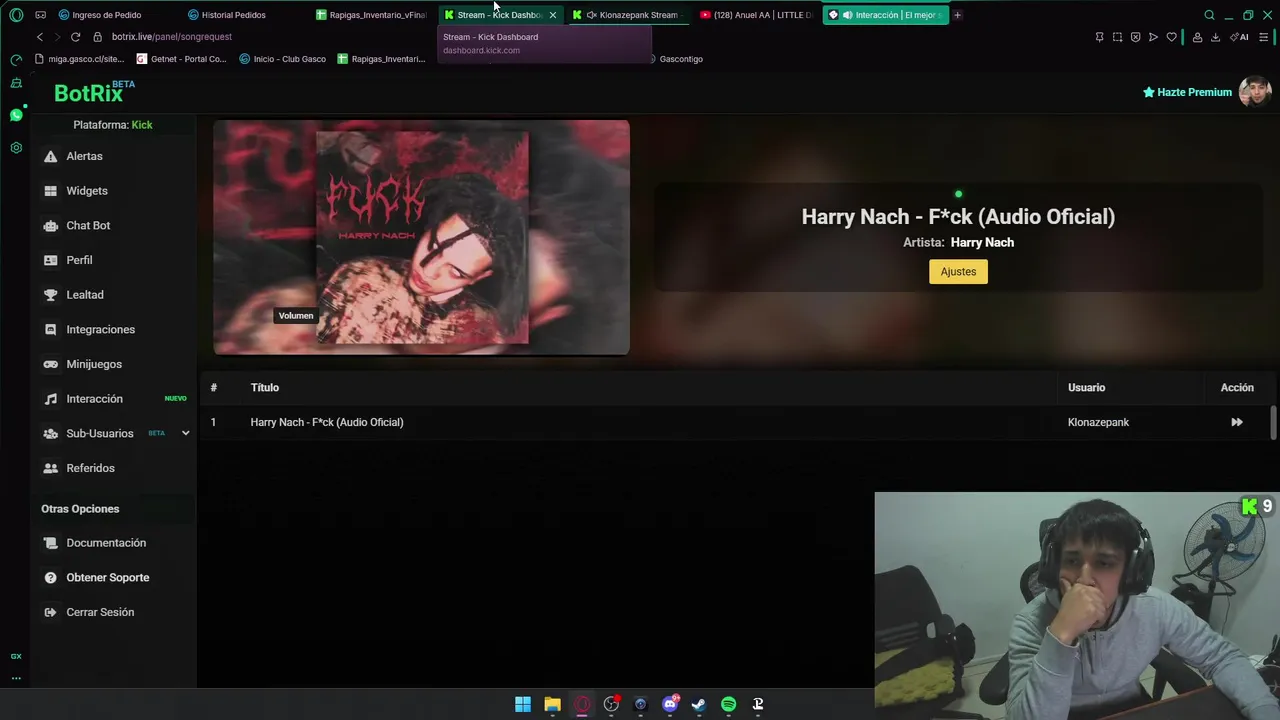Skip song with fast-forward icon
This screenshot has width=1280, height=720.
pos(1237,422)
